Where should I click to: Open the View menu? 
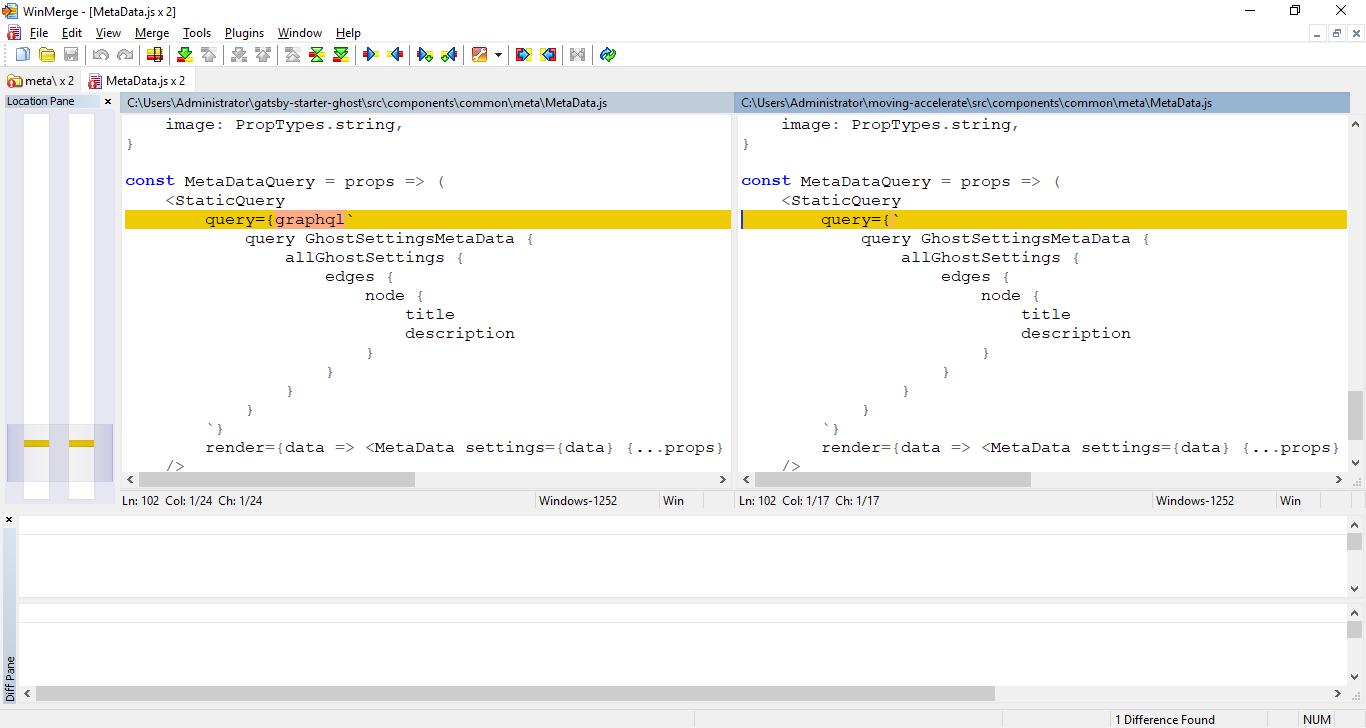pos(108,33)
